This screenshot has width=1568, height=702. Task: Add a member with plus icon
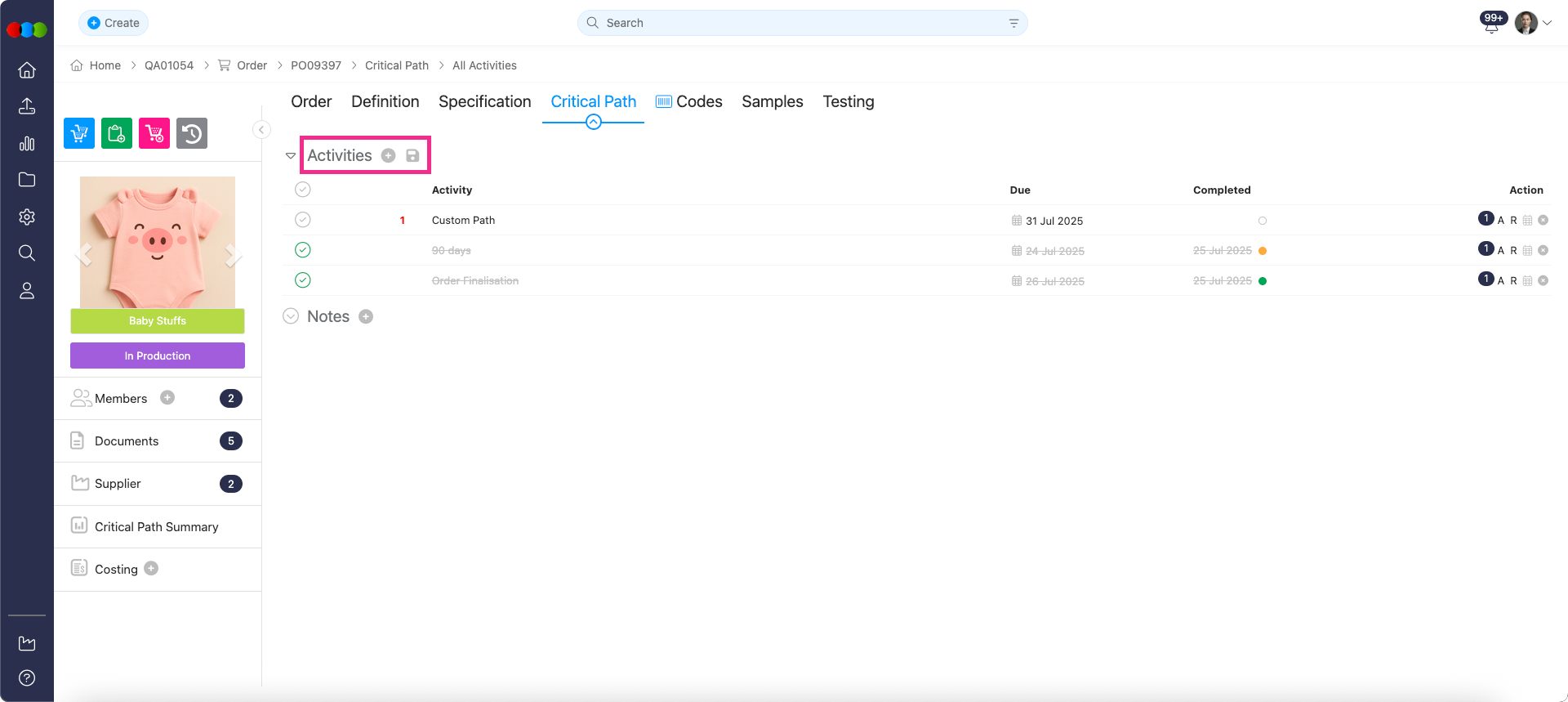pyautogui.click(x=167, y=398)
